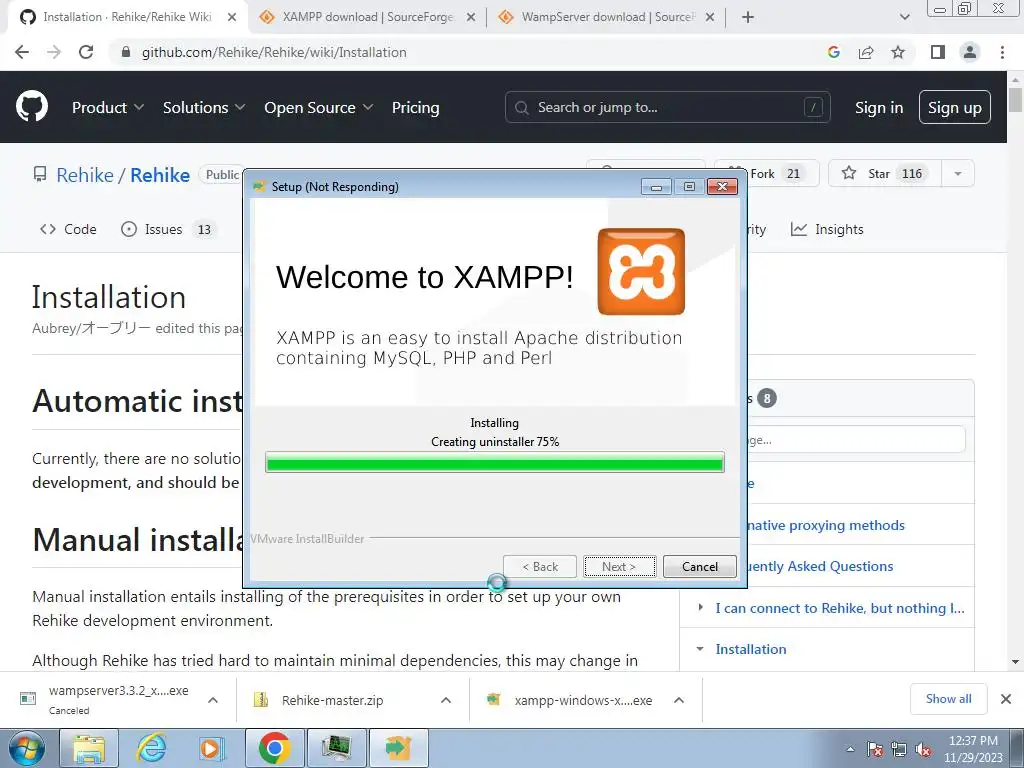This screenshot has height=768, width=1024.
Task: Go back with browser back arrow
Action: pyautogui.click(x=22, y=52)
